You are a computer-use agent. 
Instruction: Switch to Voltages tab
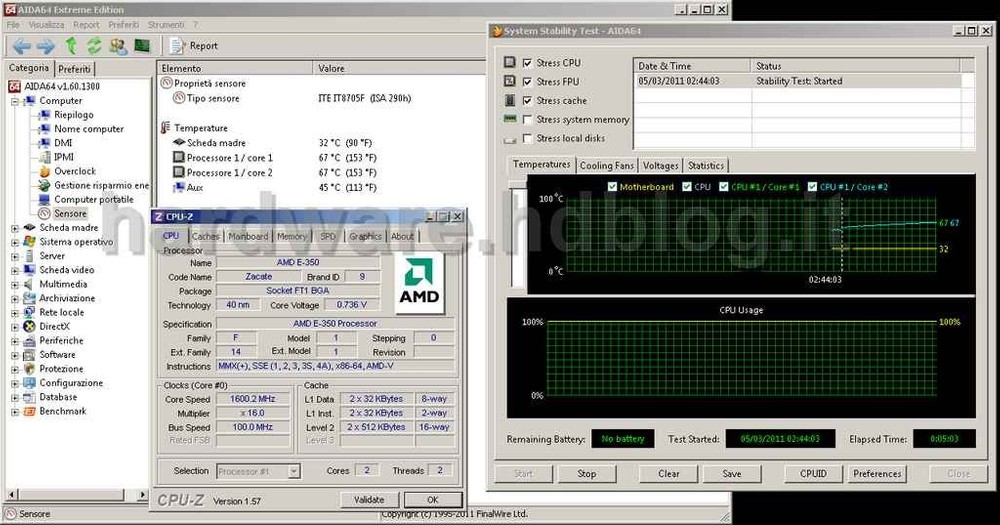click(660, 165)
